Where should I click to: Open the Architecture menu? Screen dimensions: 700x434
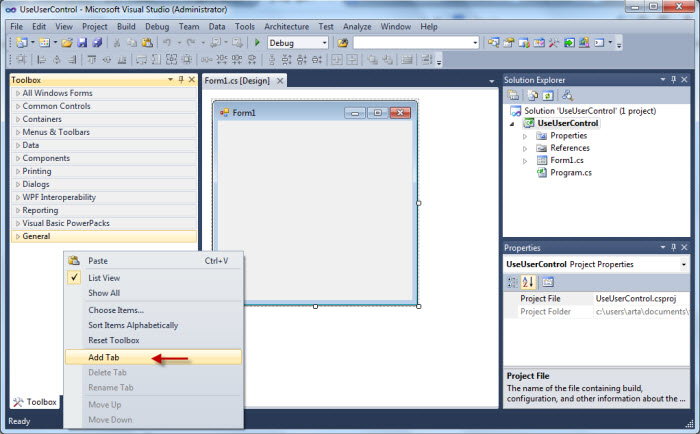point(286,26)
